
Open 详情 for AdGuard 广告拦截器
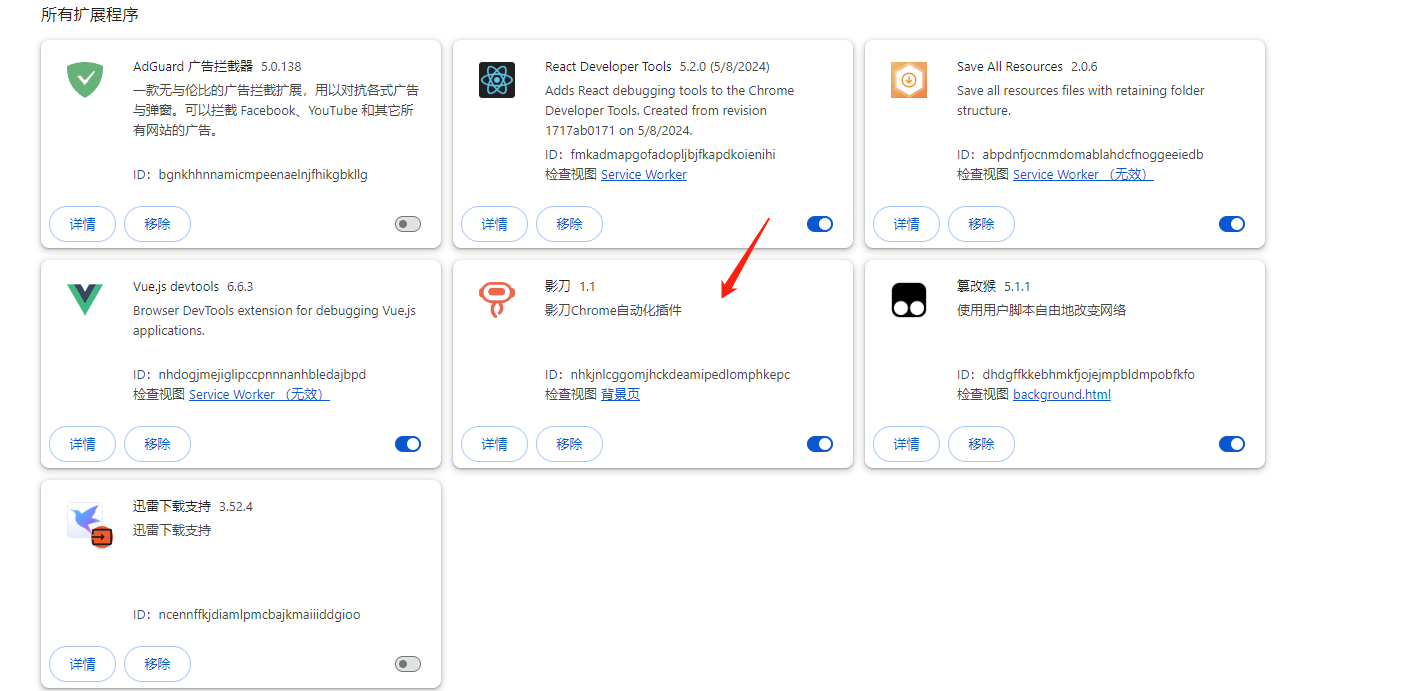tap(83, 224)
